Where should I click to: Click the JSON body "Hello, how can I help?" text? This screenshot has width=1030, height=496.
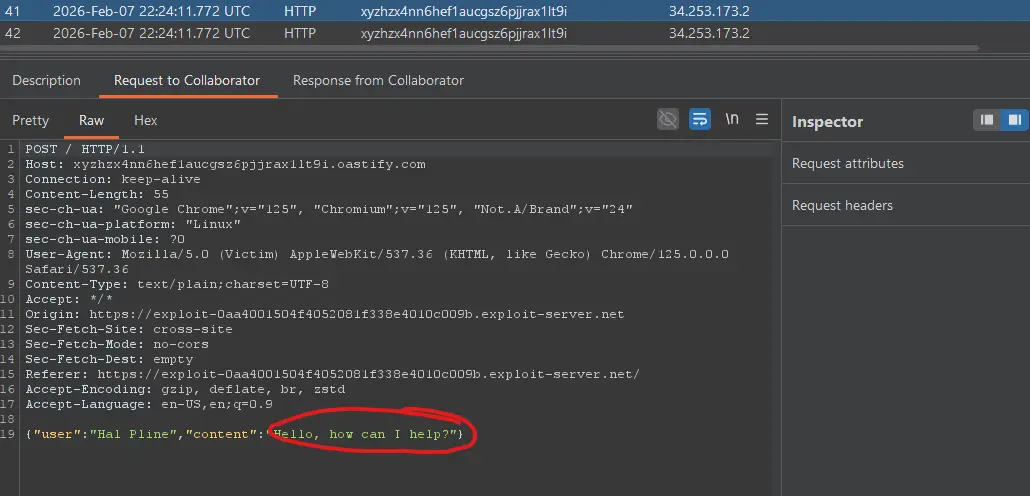[370, 433]
